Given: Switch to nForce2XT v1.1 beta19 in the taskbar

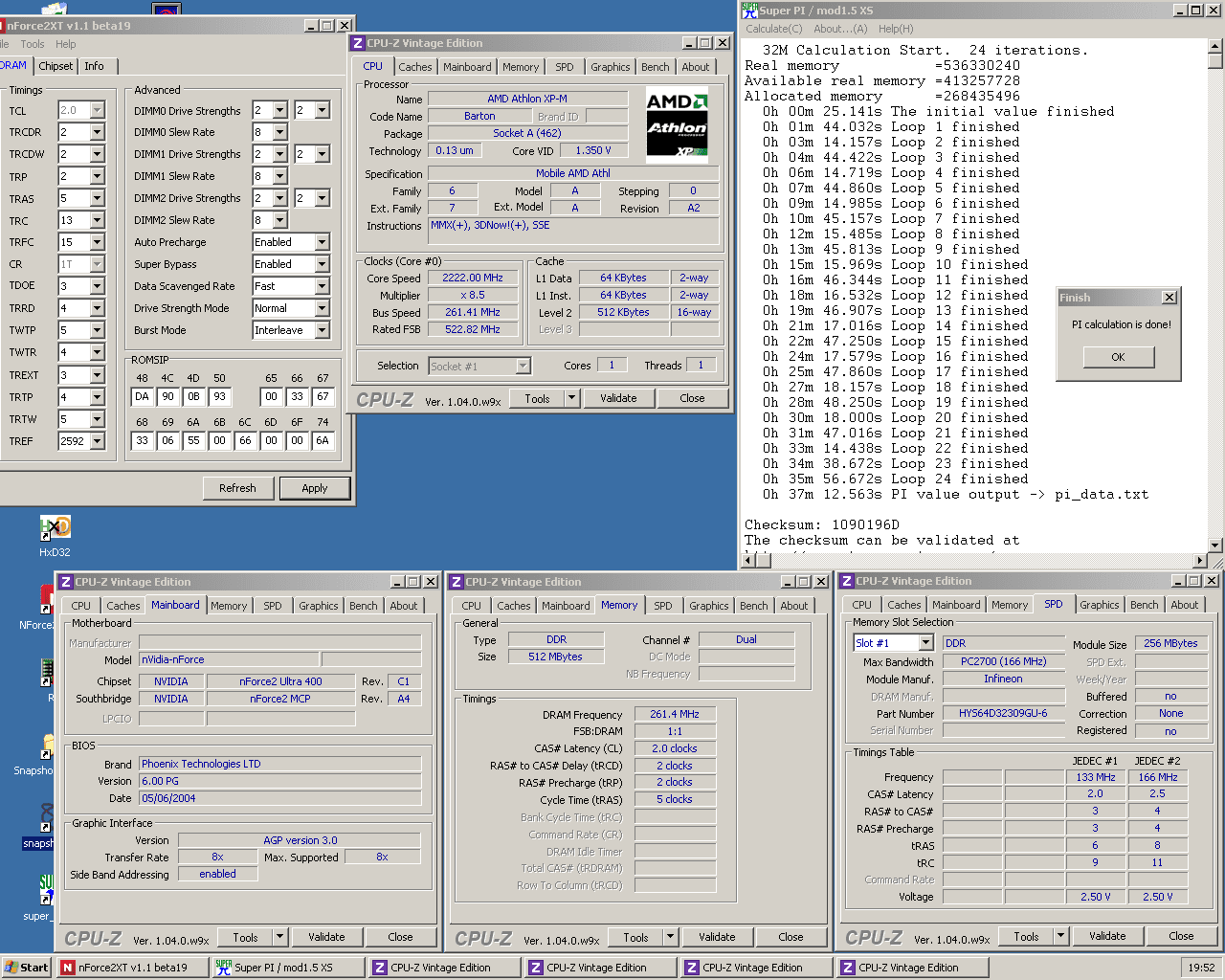Looking at the screenshot, I should (x=132, y=968).
